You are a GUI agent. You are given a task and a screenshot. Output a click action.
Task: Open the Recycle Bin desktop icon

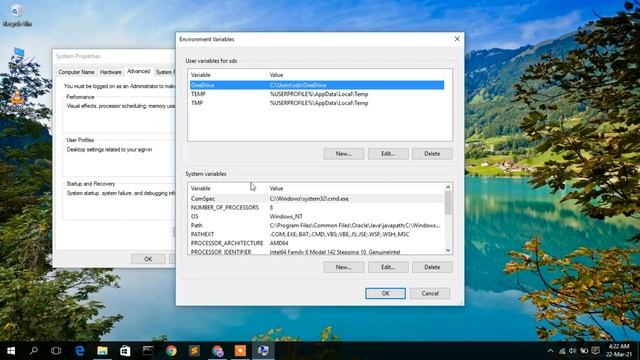(17, 16)
